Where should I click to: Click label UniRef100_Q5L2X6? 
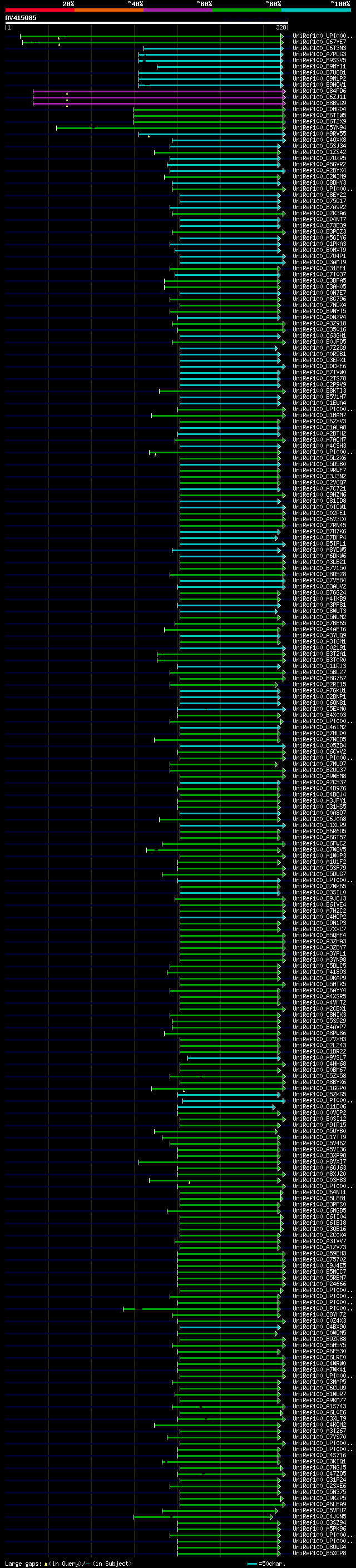coord(319,458)
